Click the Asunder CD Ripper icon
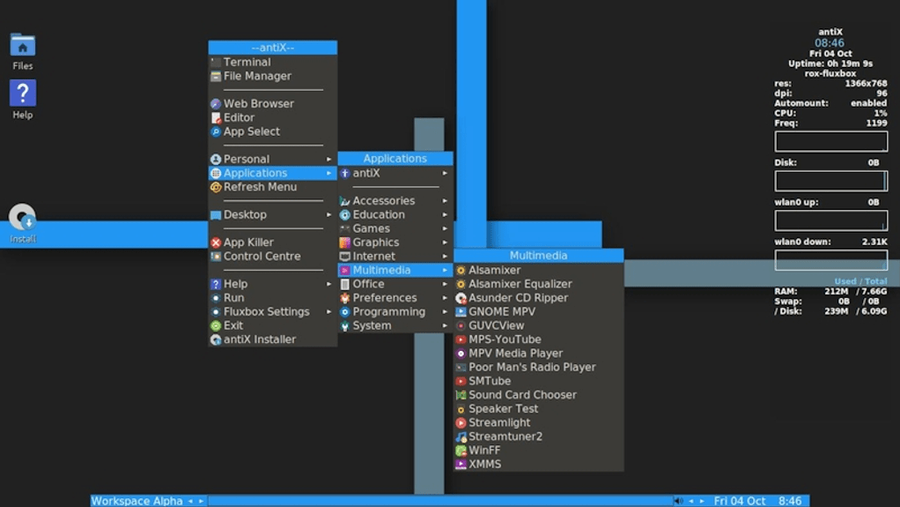Image resolution: width=900 pixels, height=507 pixels. point(461,298)
